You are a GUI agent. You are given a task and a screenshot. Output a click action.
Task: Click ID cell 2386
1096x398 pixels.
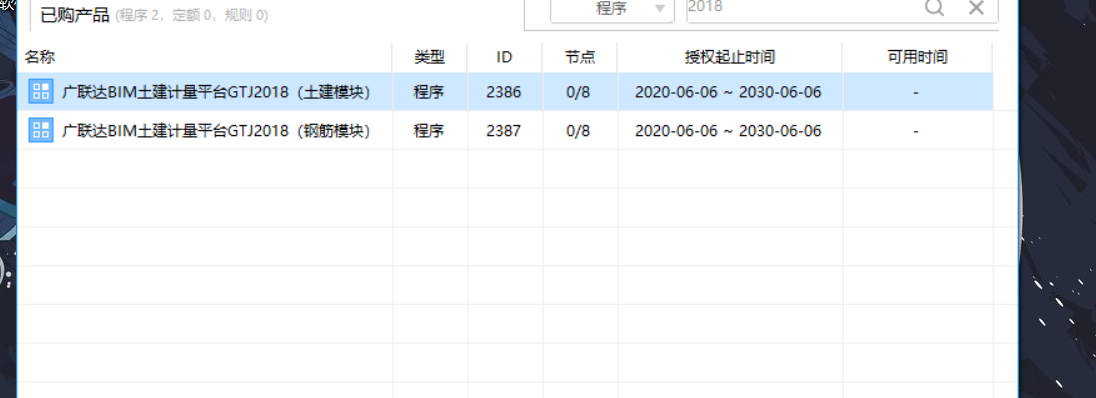pyautogui.click(x=504, y=92)
